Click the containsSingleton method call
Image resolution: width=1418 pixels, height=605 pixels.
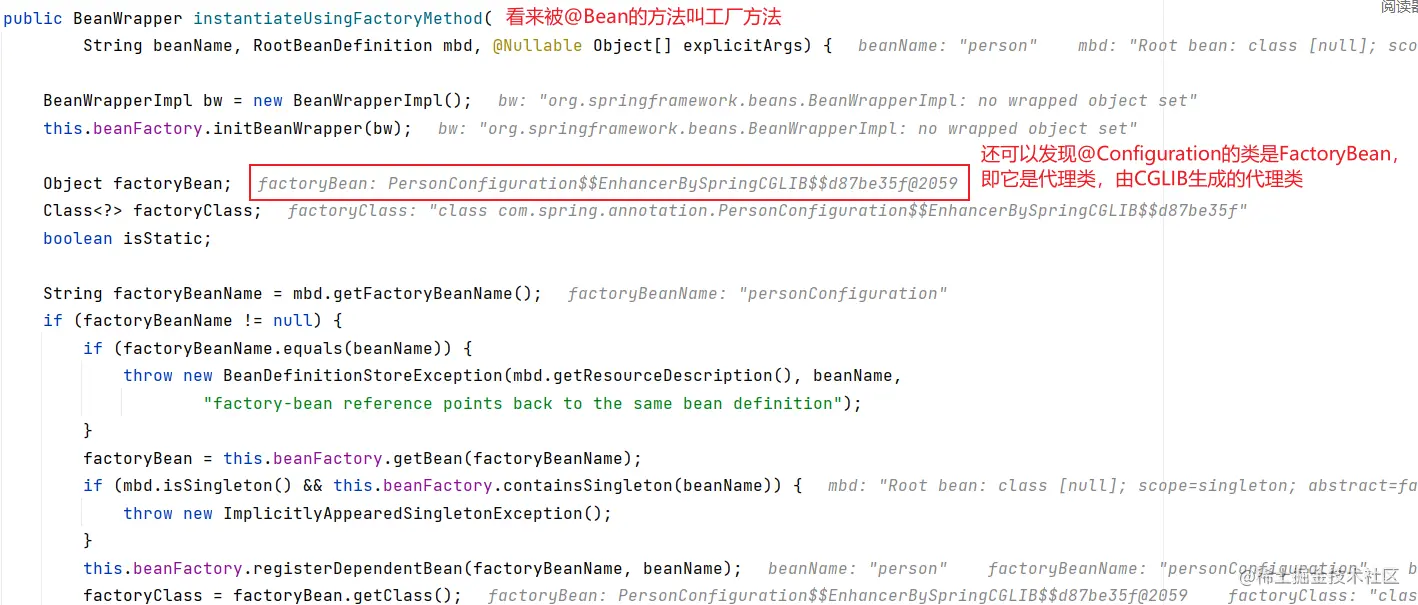(x=587, y=486)
